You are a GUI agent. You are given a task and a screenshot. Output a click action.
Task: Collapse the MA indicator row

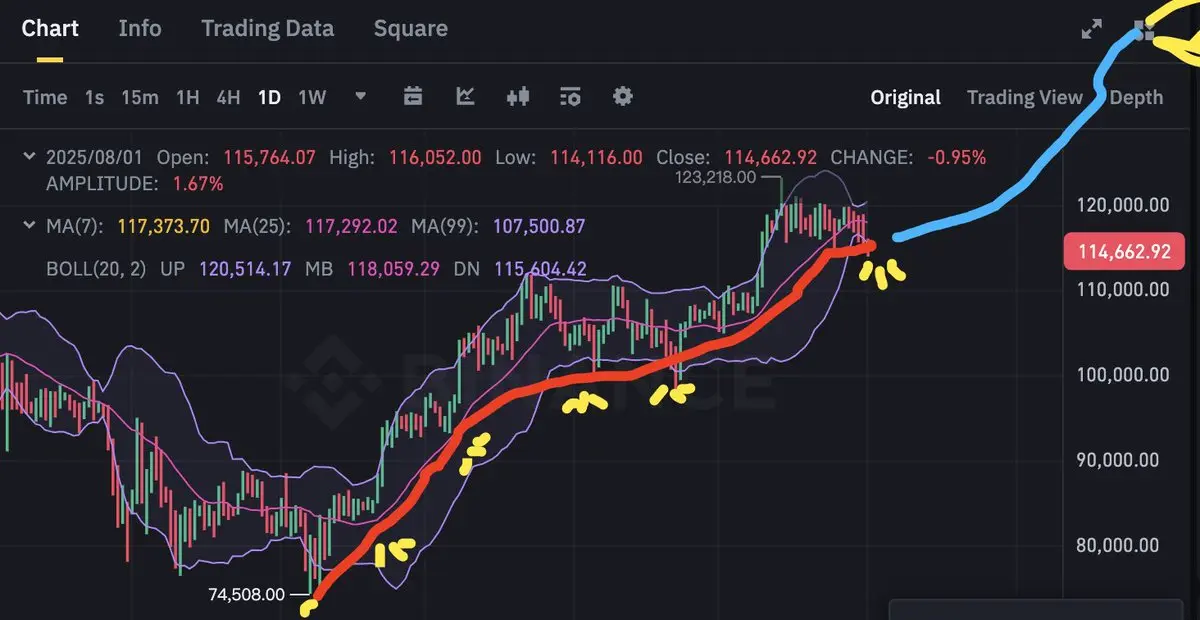pos(29,226)
